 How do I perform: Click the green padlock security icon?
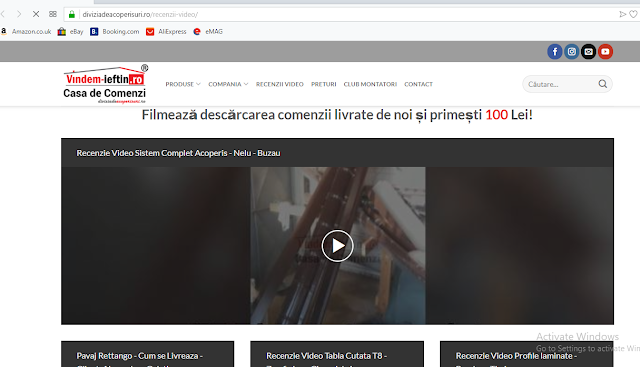tap(72, 14)
